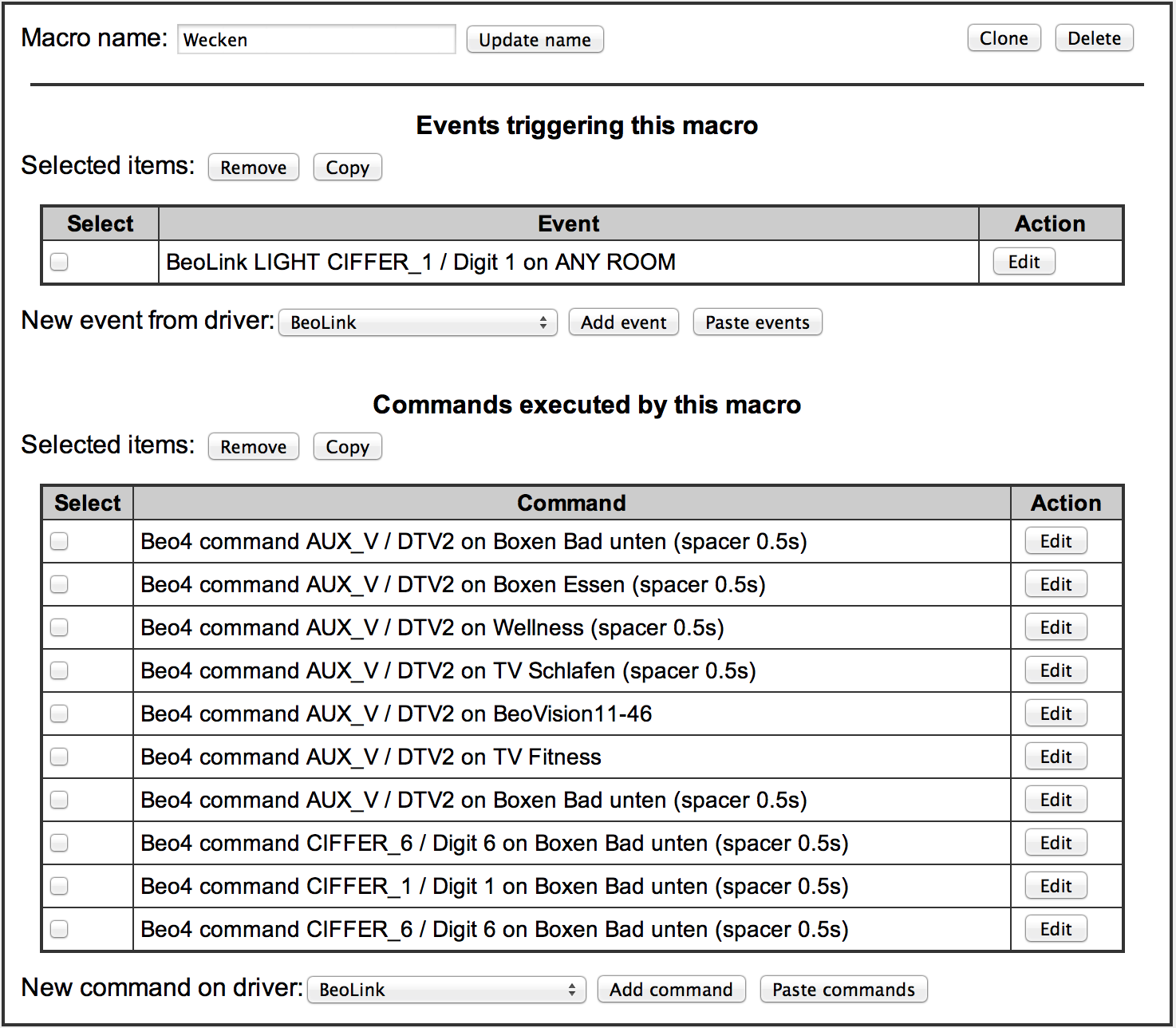Clone this macro
The image size is (1176, 1028).
[x=1004, y=38]
